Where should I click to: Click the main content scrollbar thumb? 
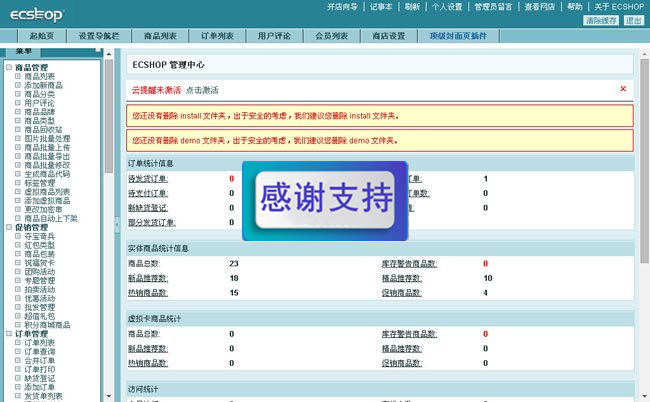coord(644,161)
